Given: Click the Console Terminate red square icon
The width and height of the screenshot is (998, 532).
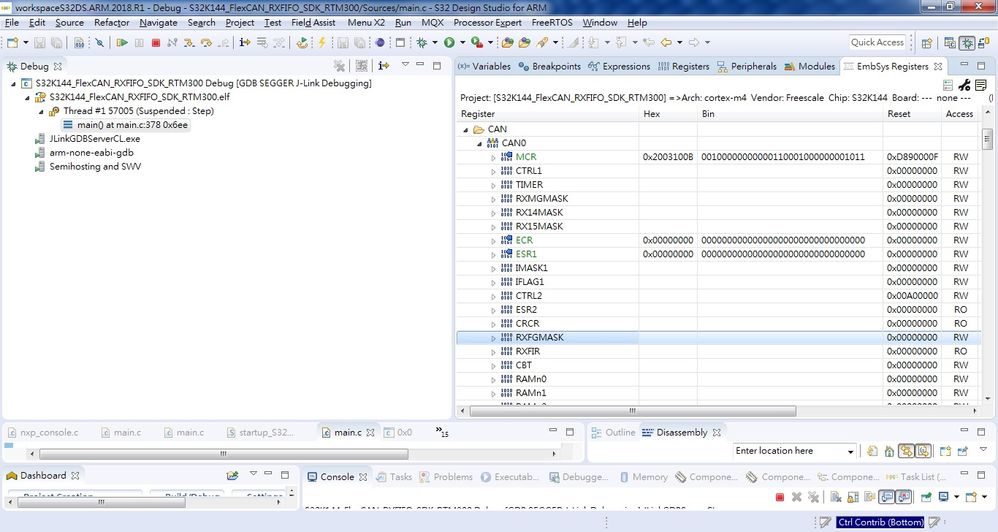Looking at the screenshot, I should (780, 497).
